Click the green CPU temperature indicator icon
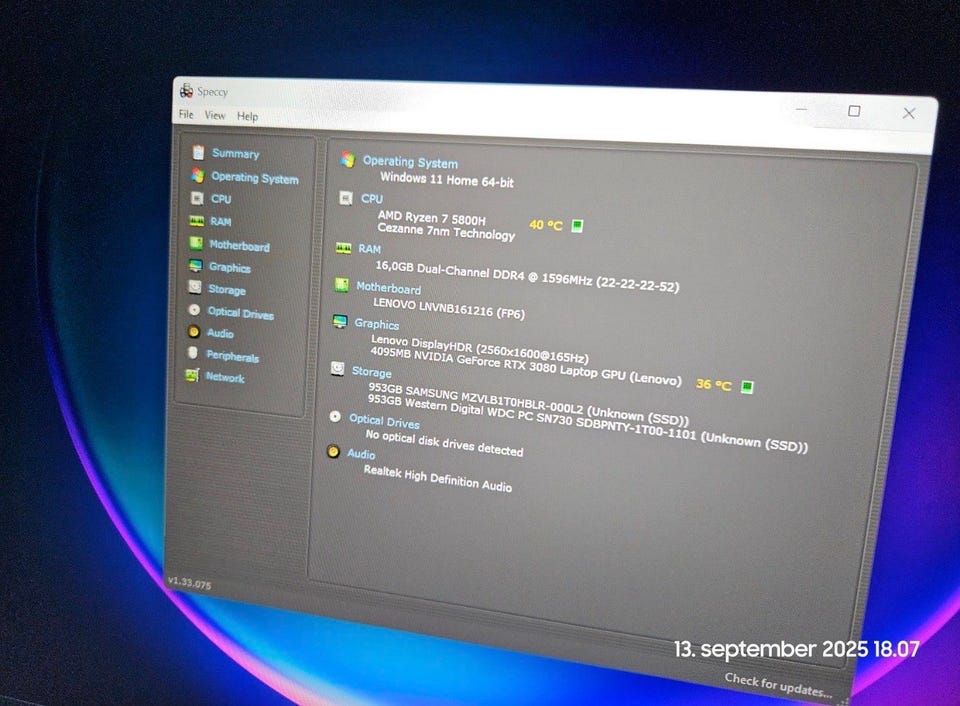The image size is (960, 706). pos(577,226)
